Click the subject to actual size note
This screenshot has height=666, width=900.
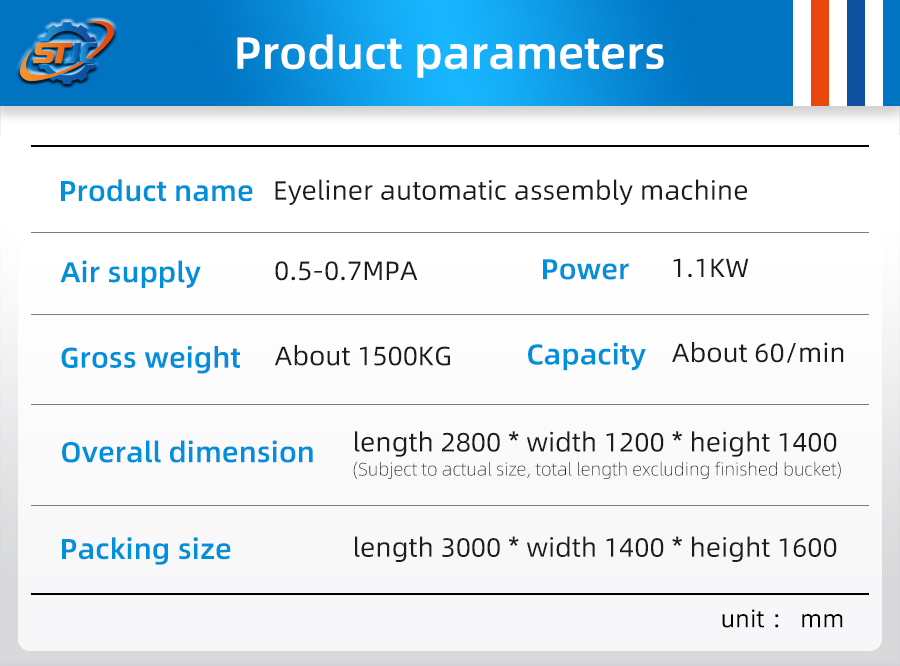click(x=597, y=470)
